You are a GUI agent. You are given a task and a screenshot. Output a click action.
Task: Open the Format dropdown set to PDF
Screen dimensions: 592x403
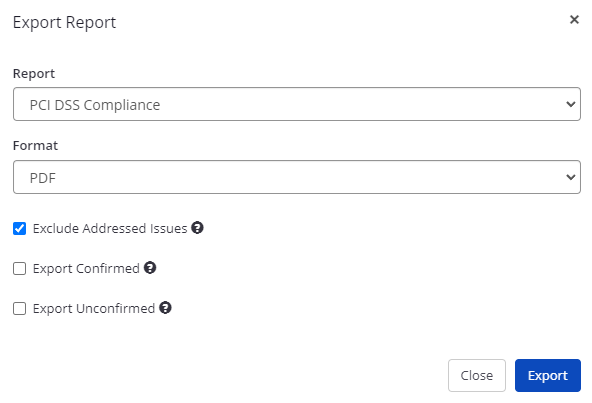297,177
